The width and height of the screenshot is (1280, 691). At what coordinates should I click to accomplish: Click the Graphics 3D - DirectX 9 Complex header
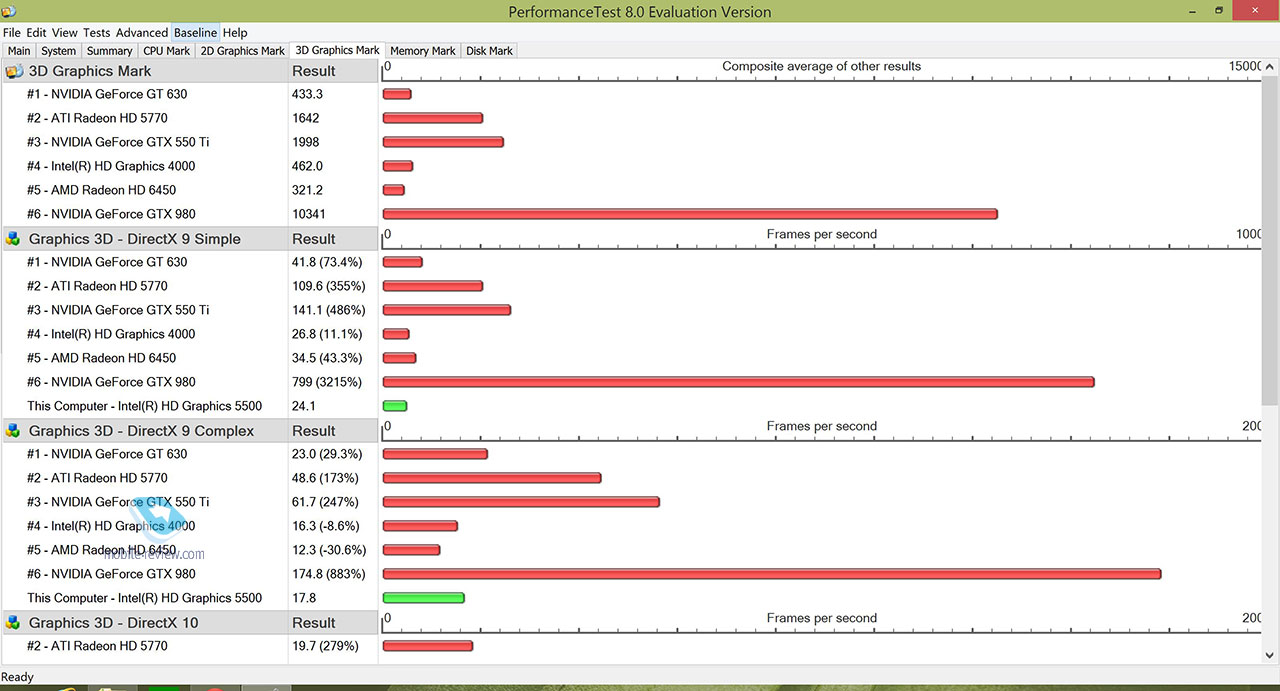pos(146,431)
